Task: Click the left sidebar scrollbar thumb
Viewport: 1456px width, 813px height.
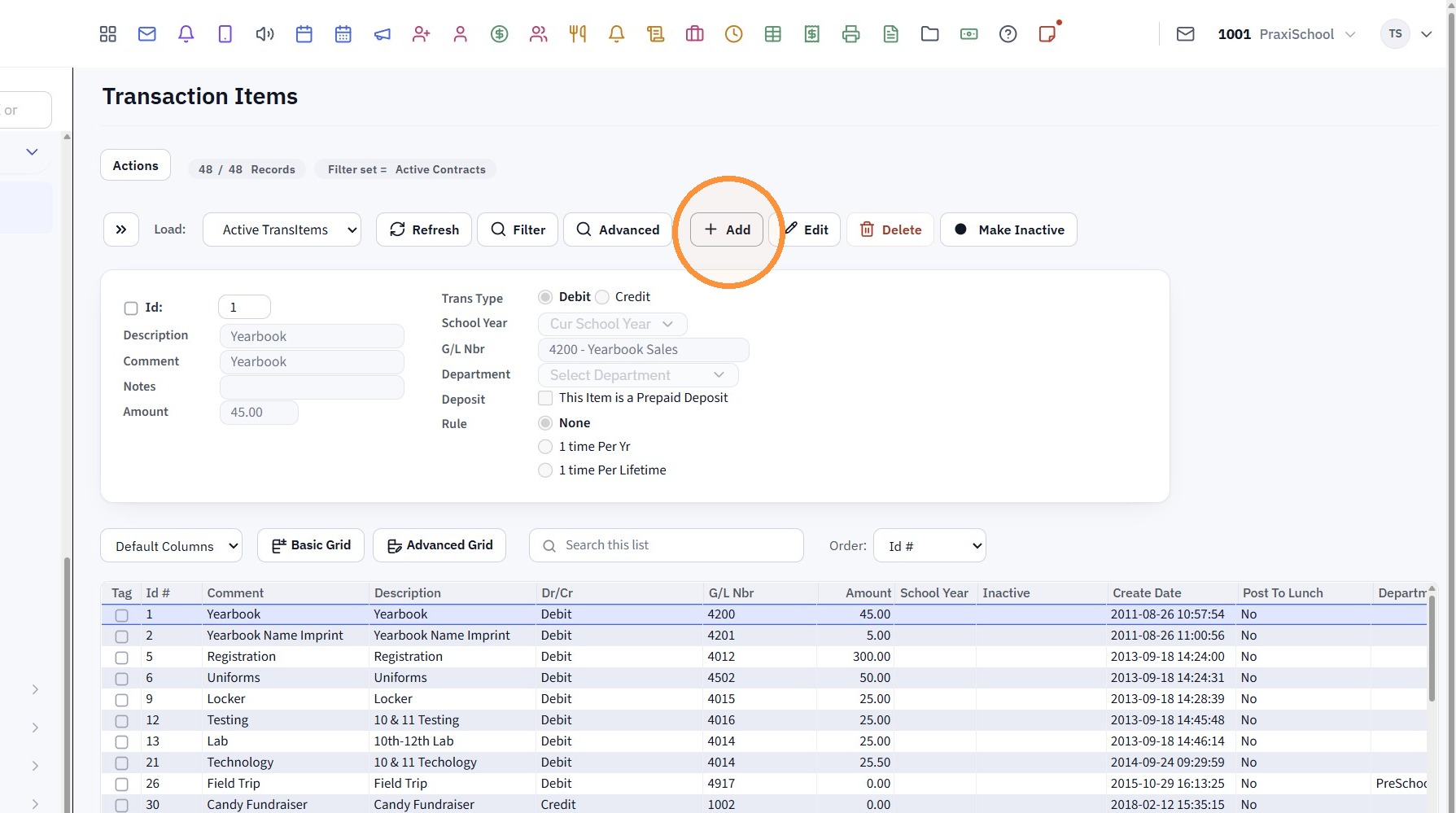Action: pos(67,684)
